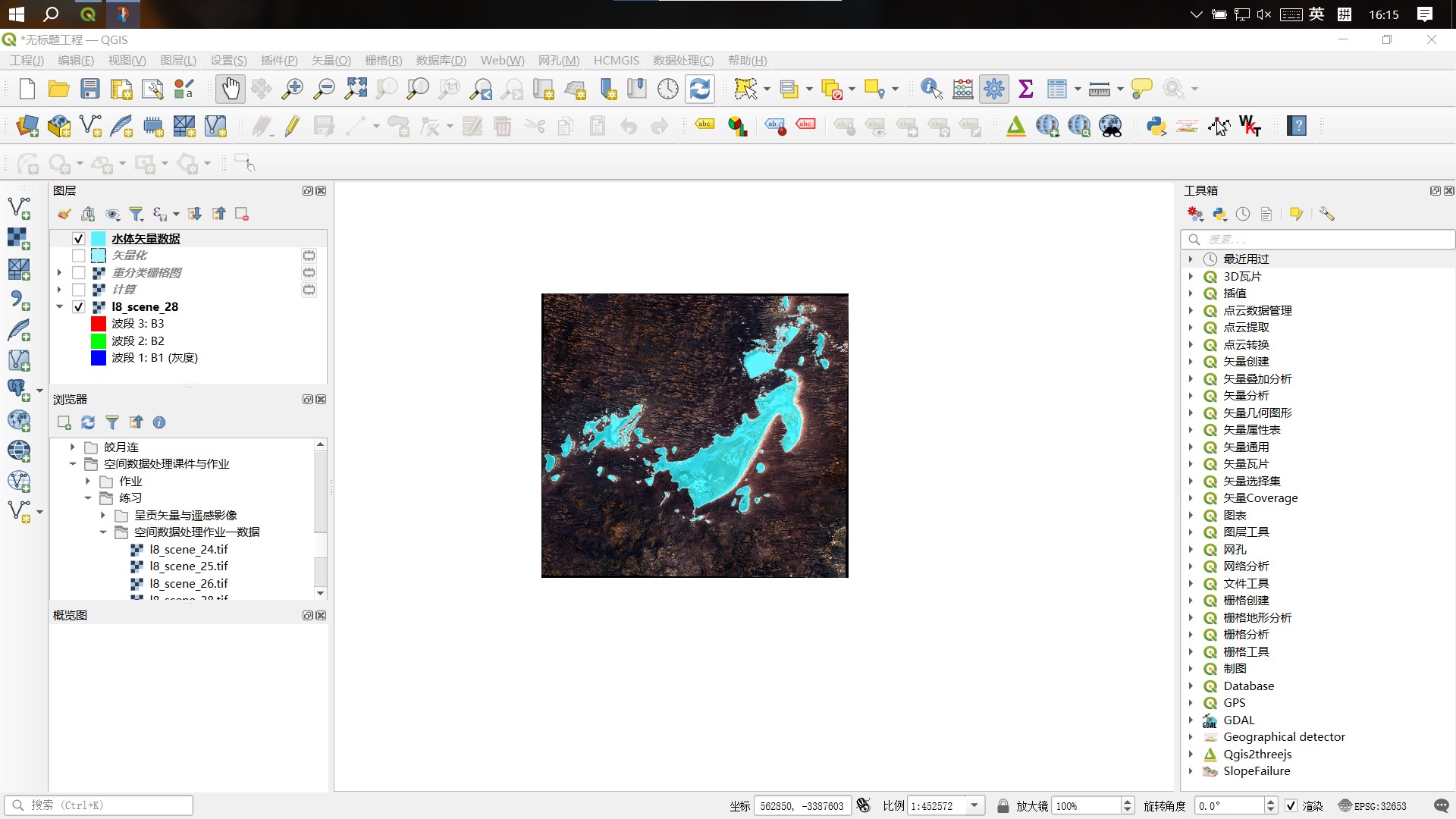Open the HCMGIS menu
This screenshot has height=819, width=1456.
(617, 61)
